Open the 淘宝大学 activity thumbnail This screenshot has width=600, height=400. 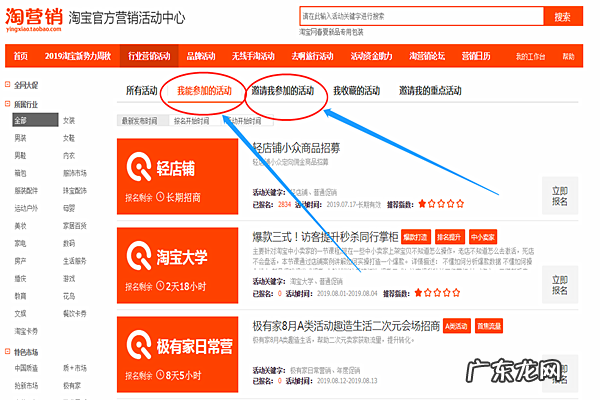coord(178,265)
